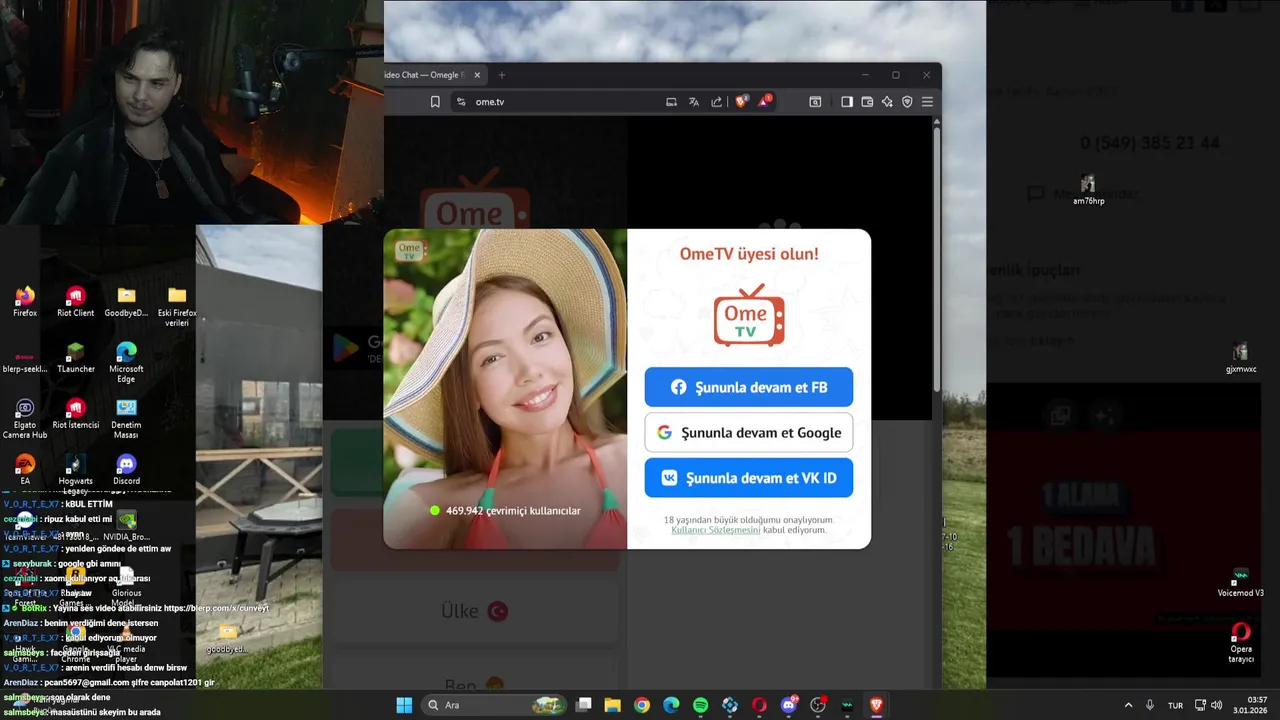
Task: Click the share page icon
Action: click(x=717, y=102)
